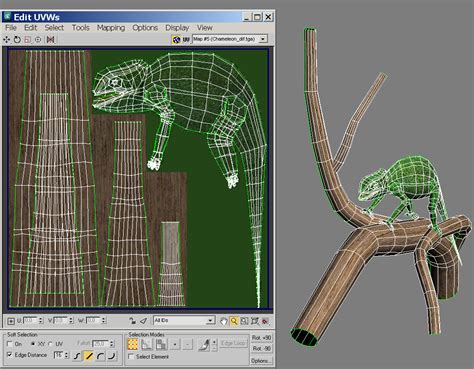
Task: Click the Rot. -90 button
Action: pyautogui.click(x=261, y=349)
